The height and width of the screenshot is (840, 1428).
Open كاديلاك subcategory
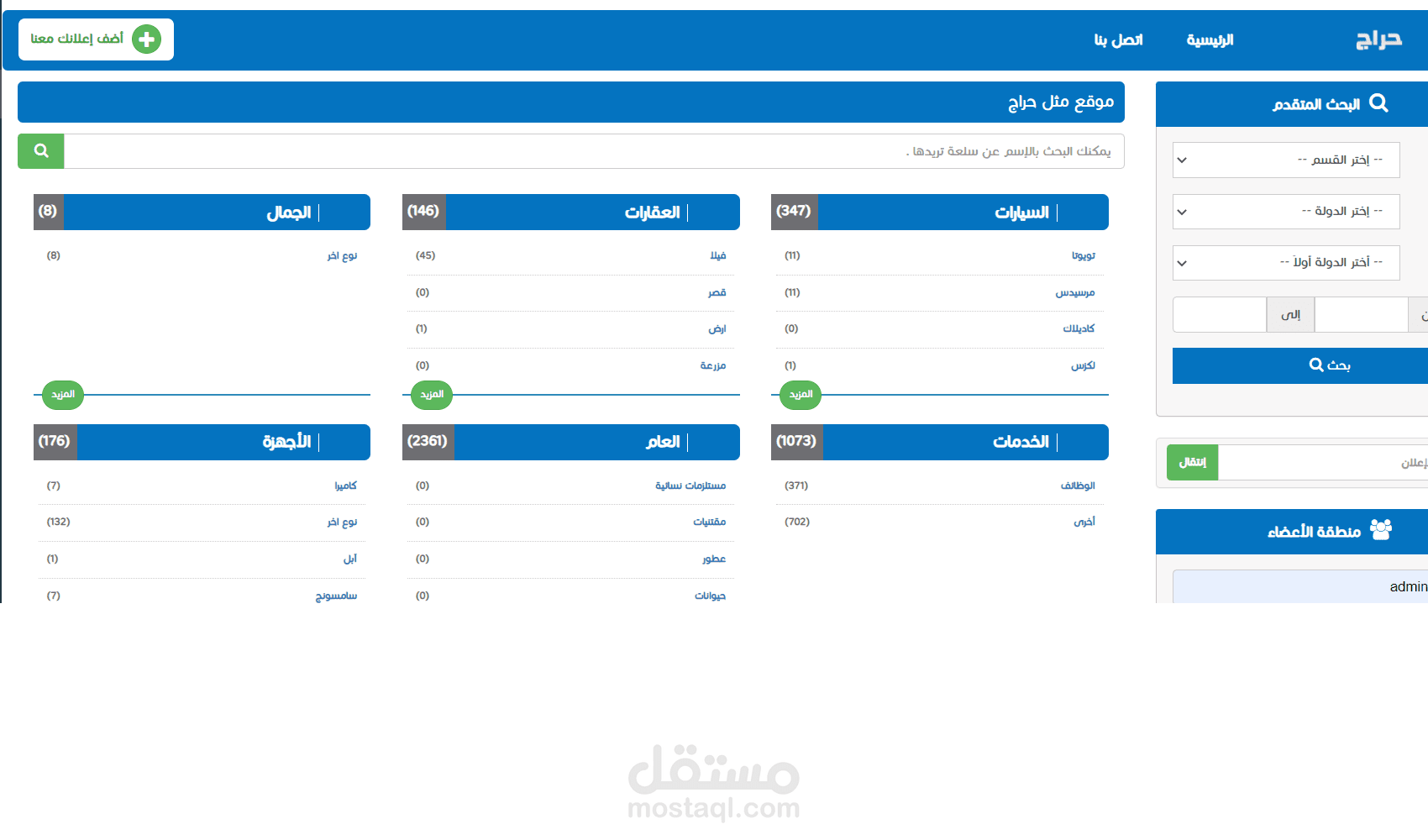click(1079, 328)
